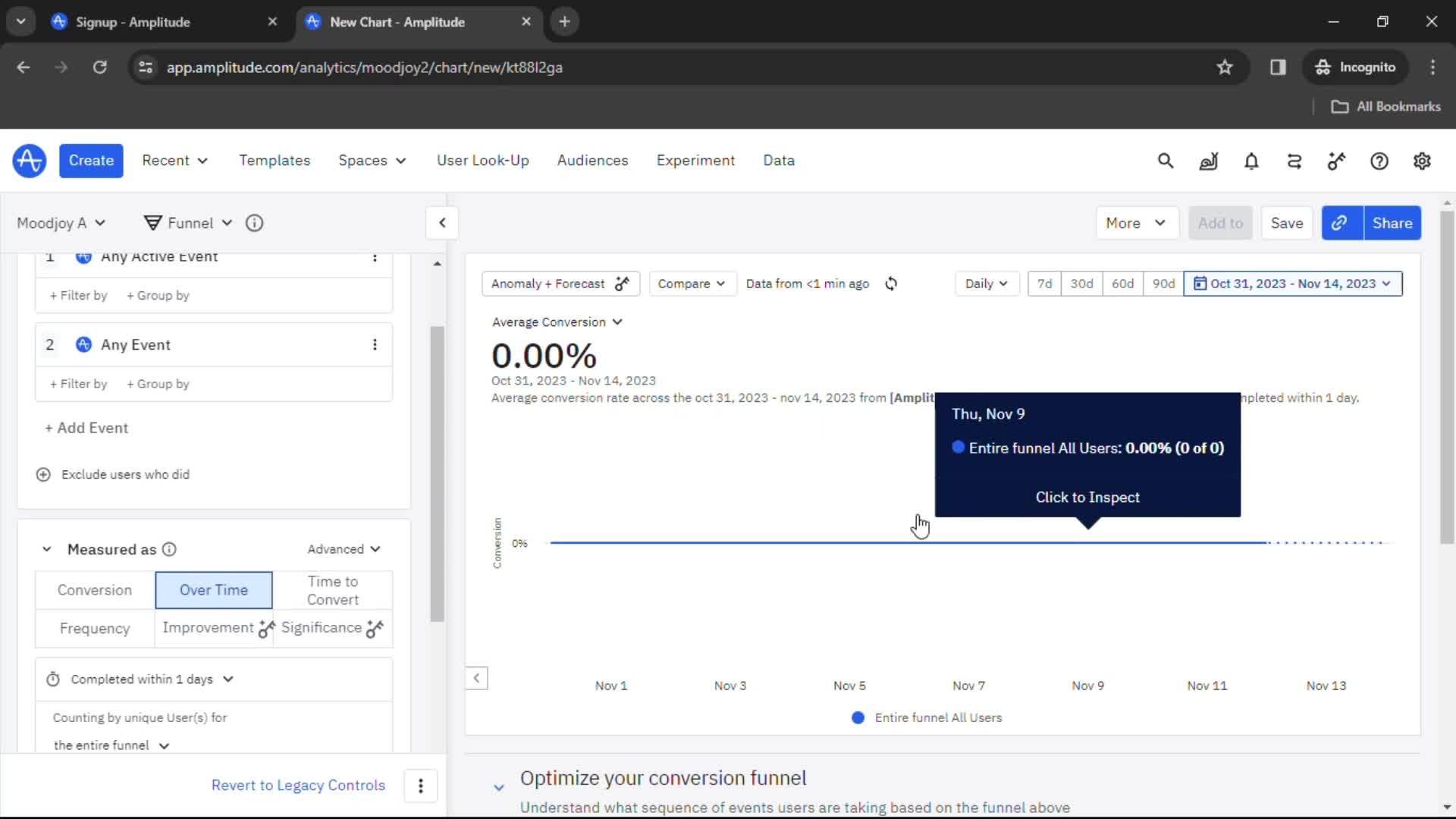This screenshot has height=819, width=1456.
Task: Expand the Daily frequency dropdown
Action: 986,283
